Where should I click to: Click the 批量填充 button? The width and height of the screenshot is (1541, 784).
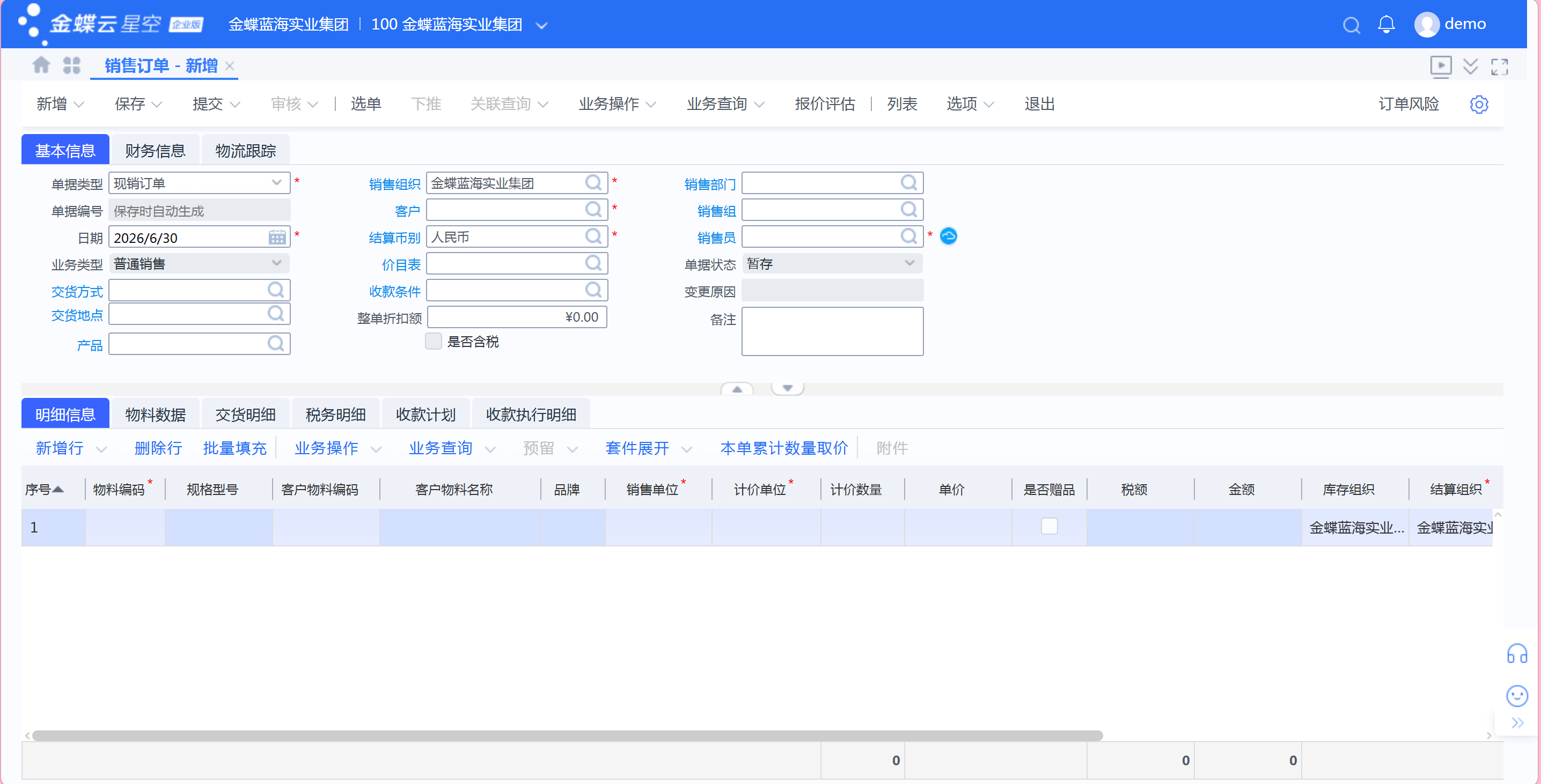click(234, 448)
